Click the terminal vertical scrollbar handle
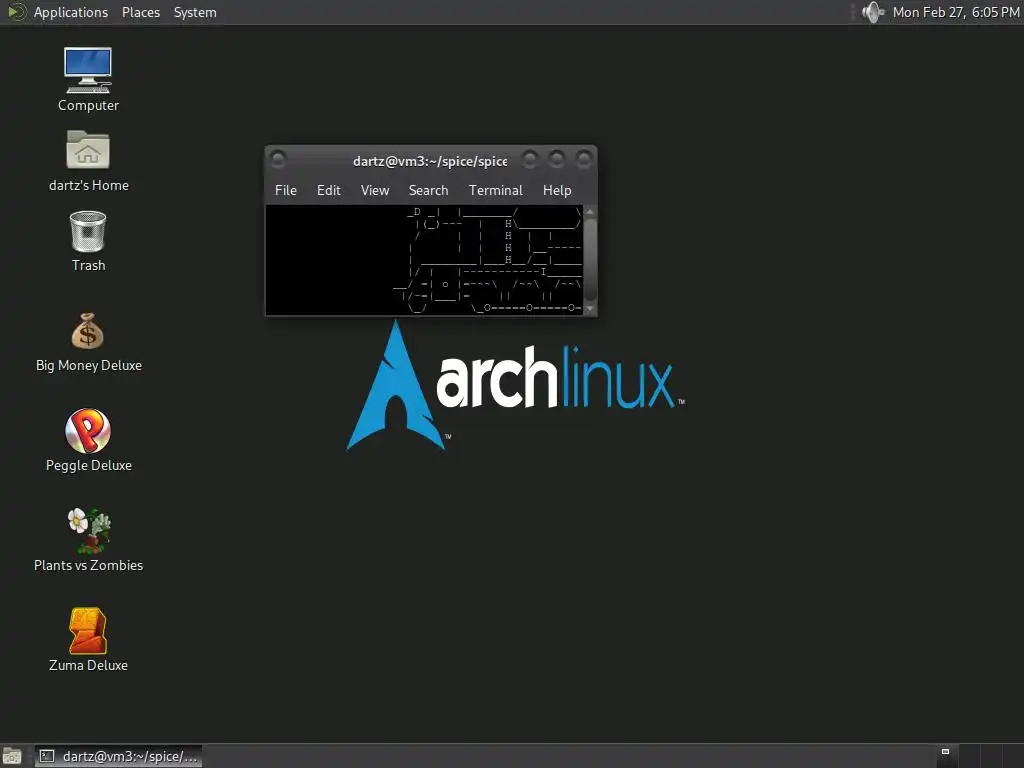1024x768 pixels. pos(590,260)
